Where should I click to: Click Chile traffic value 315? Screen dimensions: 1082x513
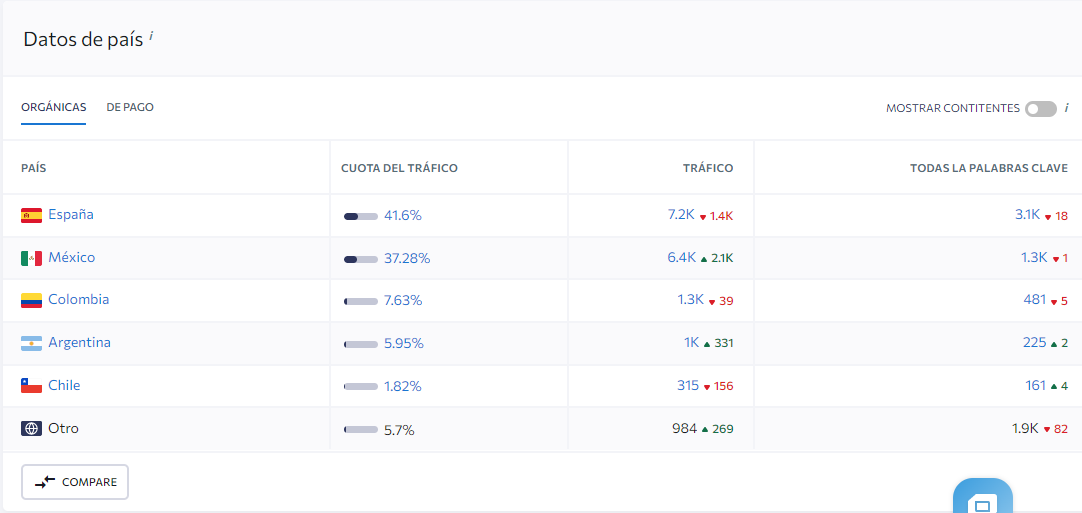[688, 385]
